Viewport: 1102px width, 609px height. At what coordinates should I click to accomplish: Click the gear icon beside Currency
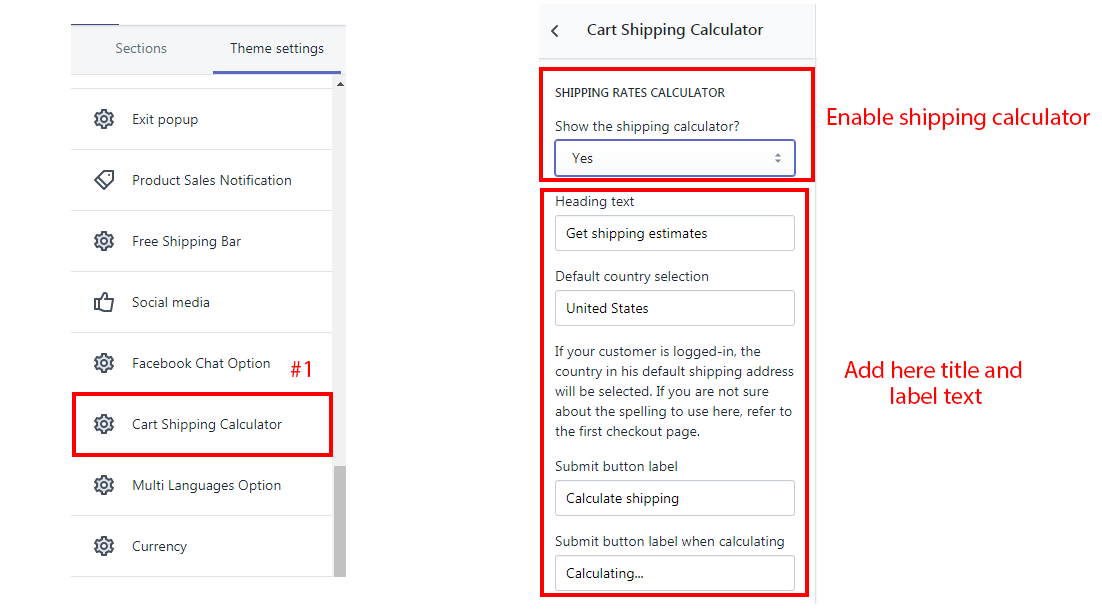(x=104, y=546)
